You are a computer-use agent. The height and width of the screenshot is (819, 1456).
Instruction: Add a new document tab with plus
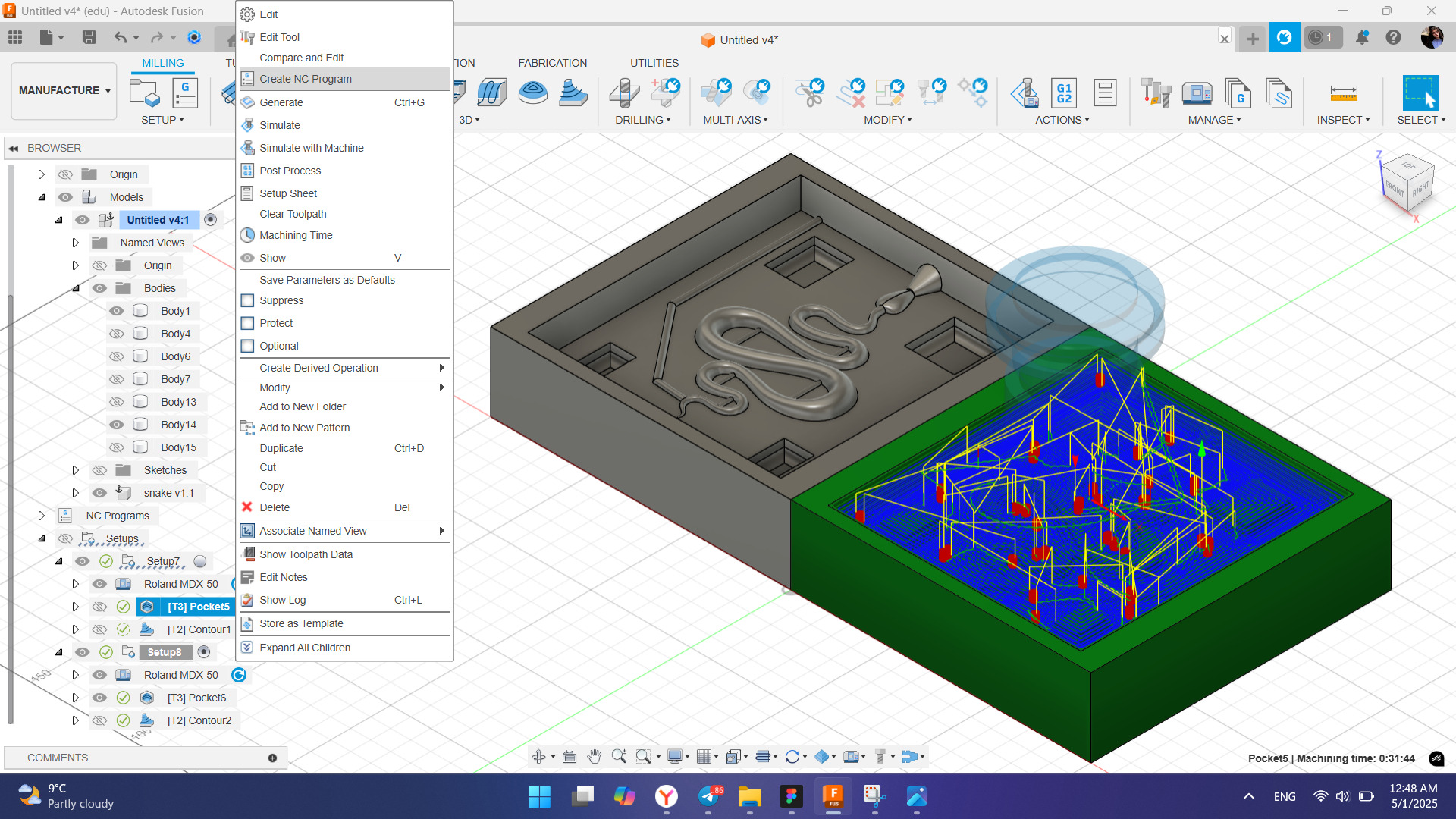tap(1252, 38)
